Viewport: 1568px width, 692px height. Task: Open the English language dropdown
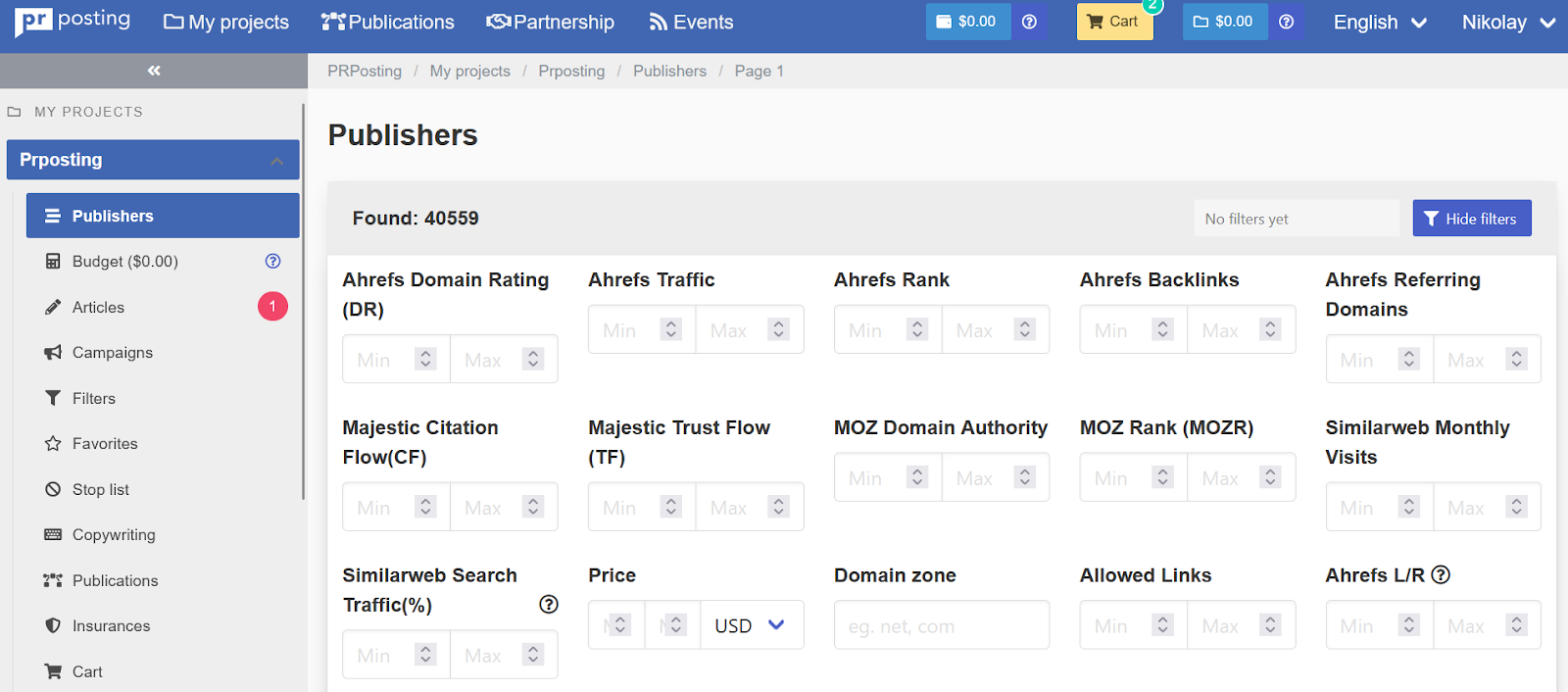coord(1379,23)
